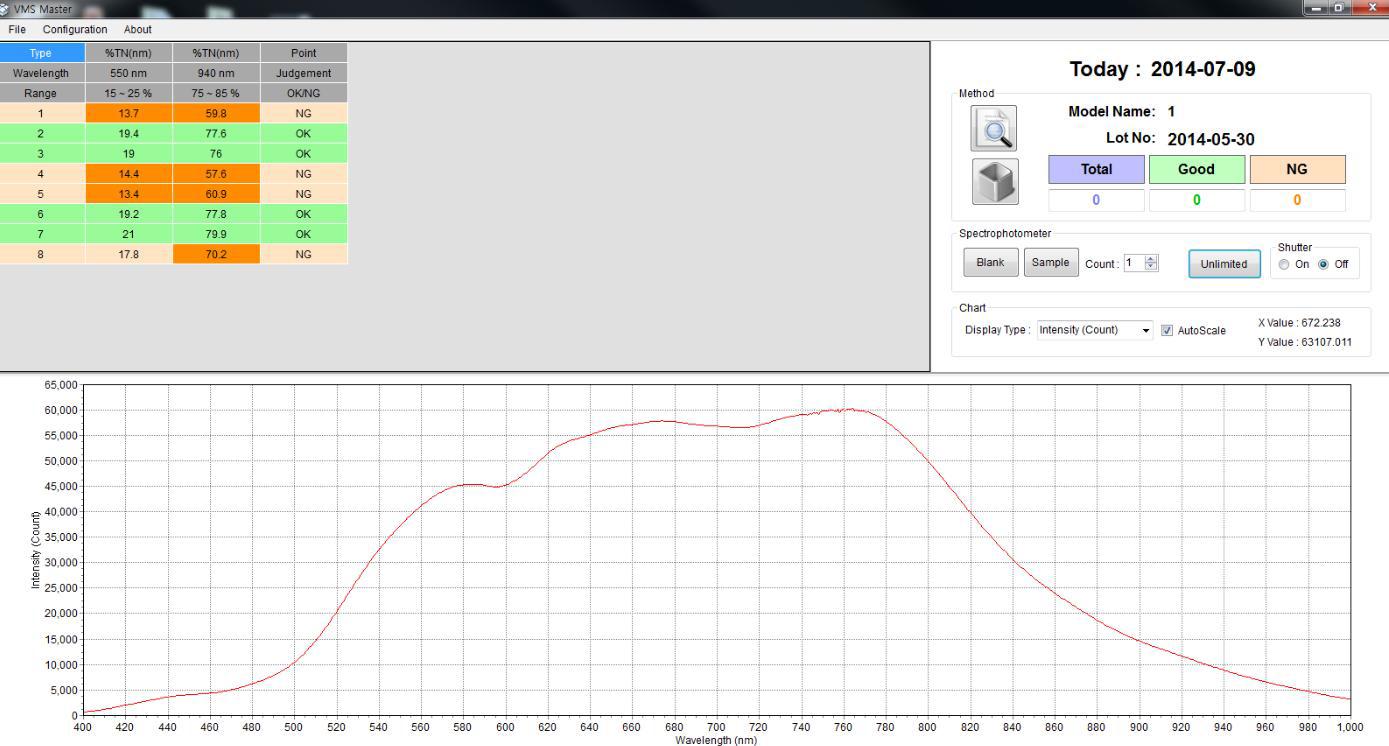The height and width of the screenshot is (746, 1389).
Task: Select the Shutter Off radio button
Action: (1324, 265)
